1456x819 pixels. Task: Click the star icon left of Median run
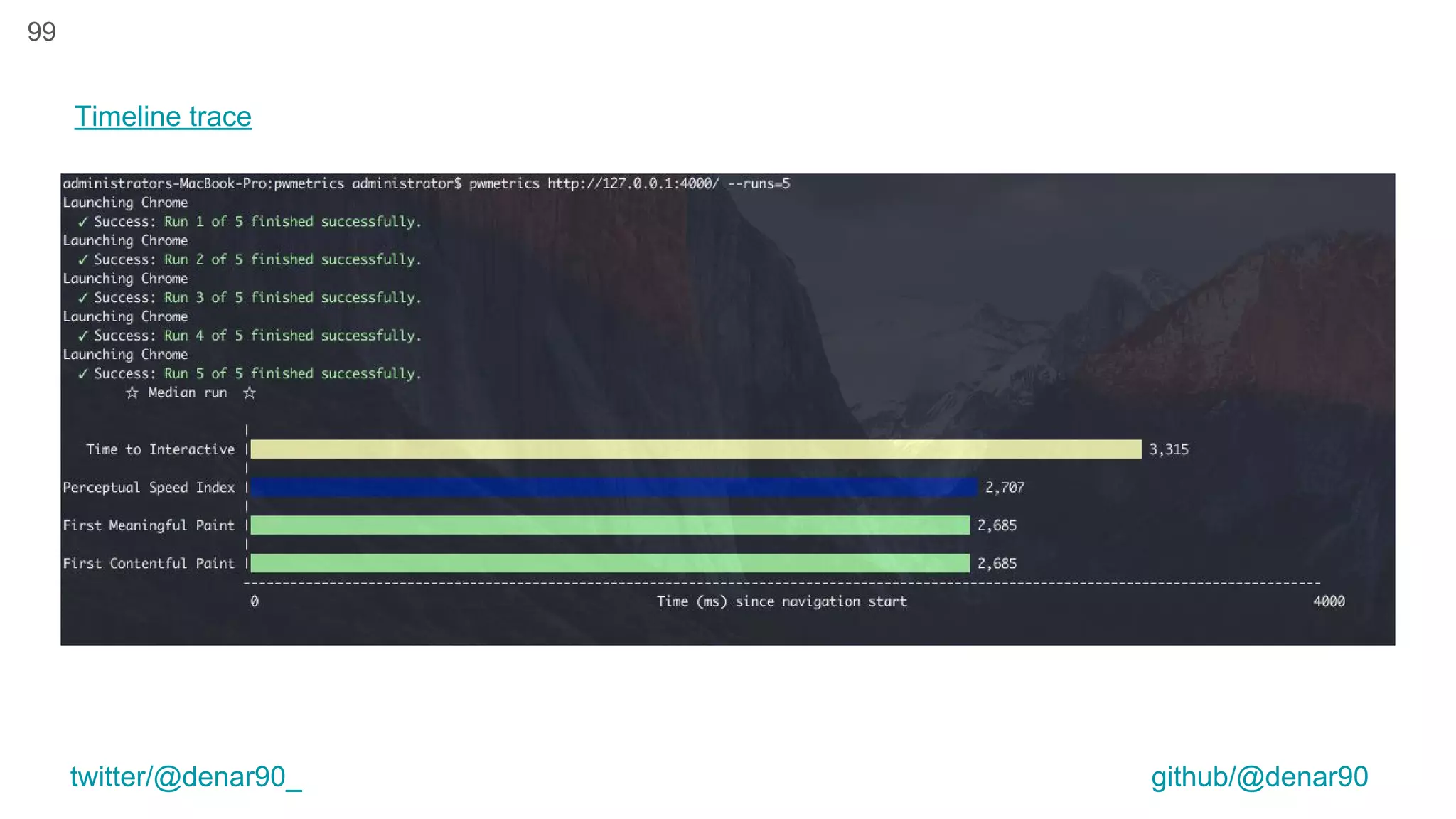click(x=132, y=392)
